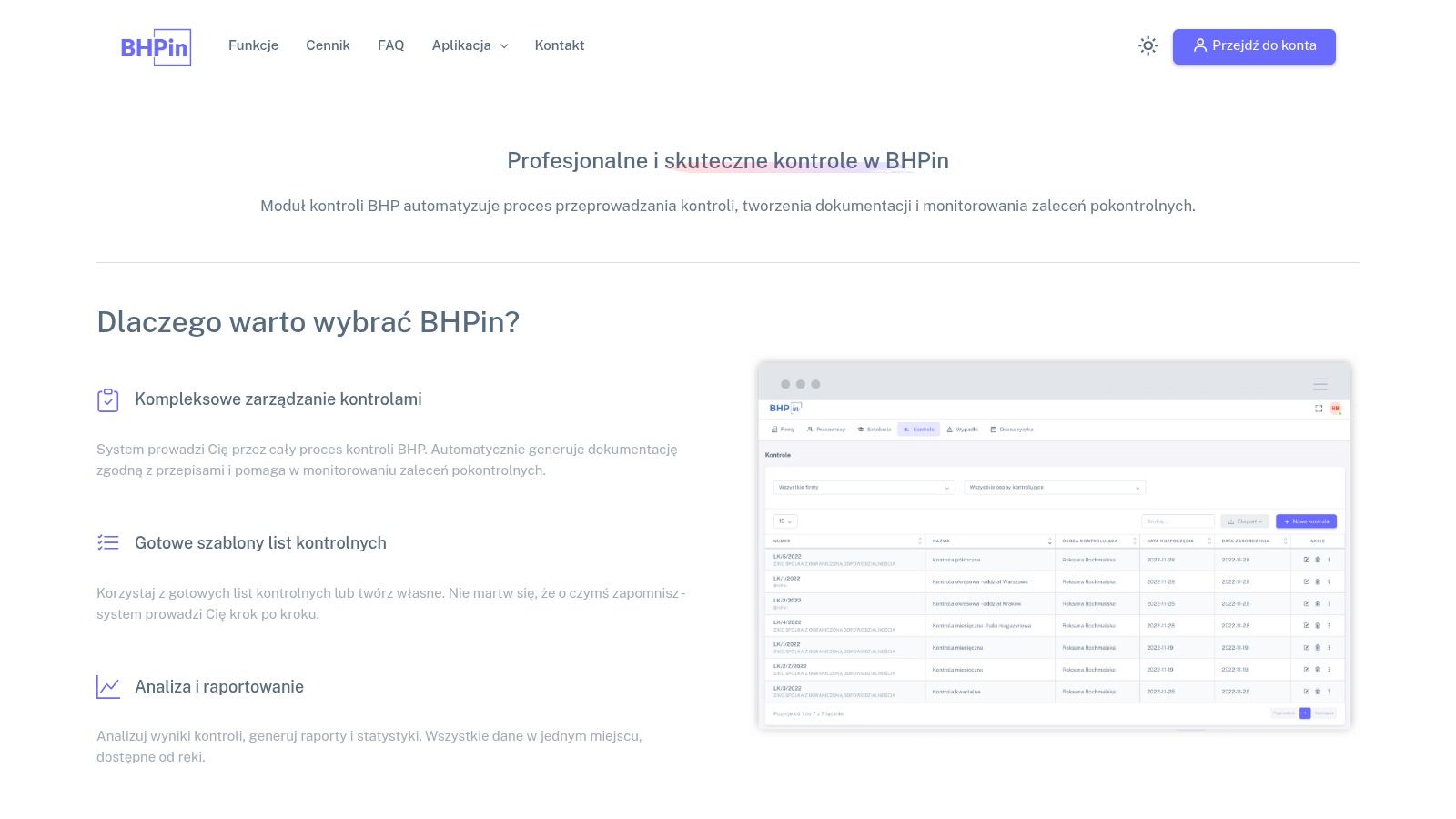
Task: Click the paragraph starting System prowadzi Cię
Action: pos(387,460)
